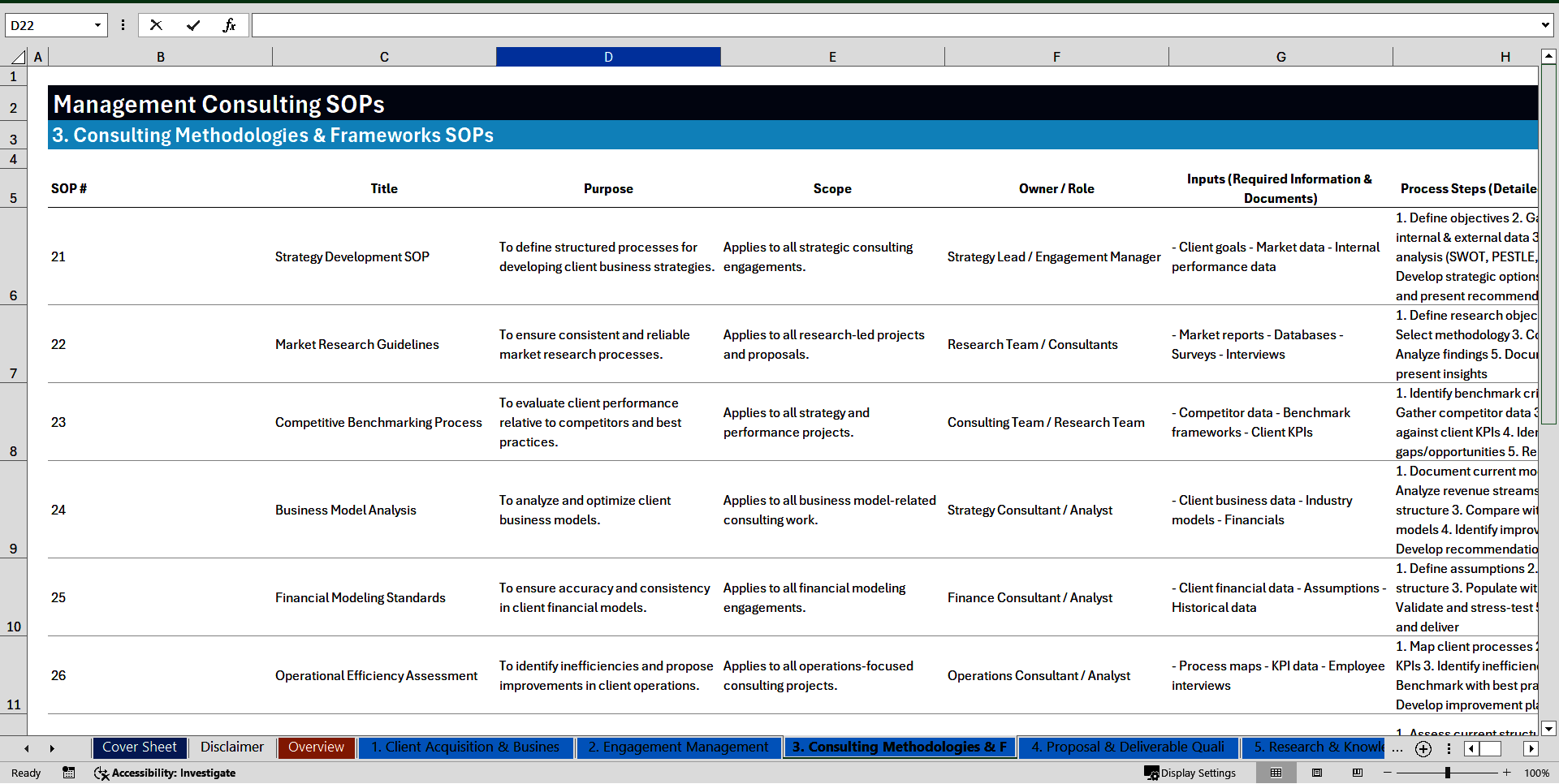Switch to Normal view
This screenshot has width=1559, height=784.
tap(1276, 773)
